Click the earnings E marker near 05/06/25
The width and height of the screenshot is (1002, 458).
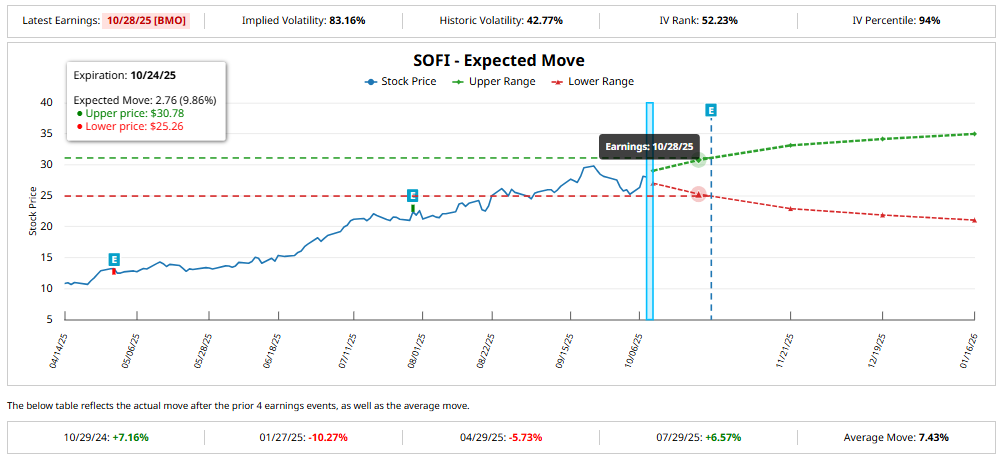point(114,259)
